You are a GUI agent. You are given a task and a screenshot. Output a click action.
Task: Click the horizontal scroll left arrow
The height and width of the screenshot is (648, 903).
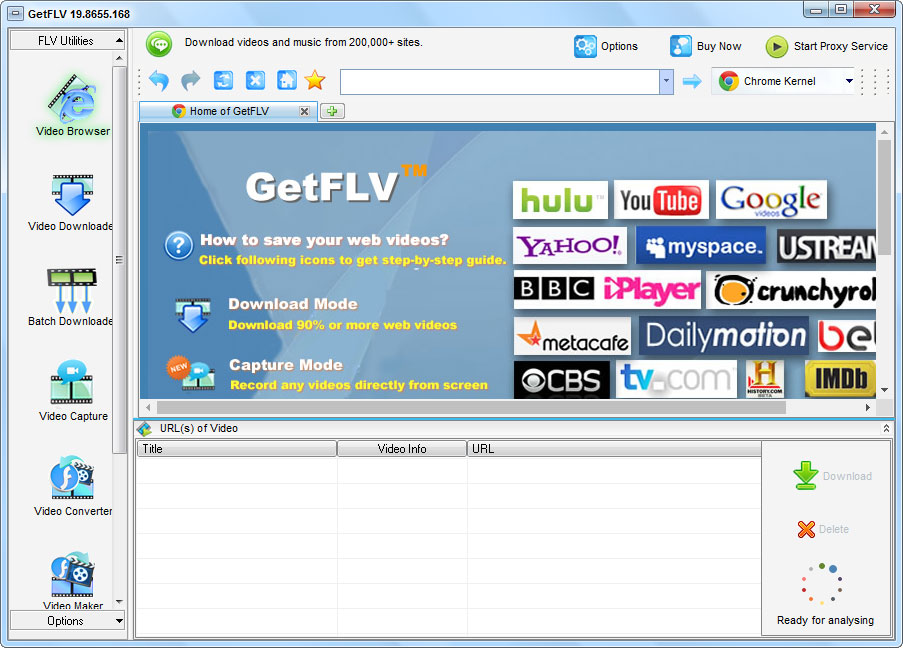coord(149,407)
